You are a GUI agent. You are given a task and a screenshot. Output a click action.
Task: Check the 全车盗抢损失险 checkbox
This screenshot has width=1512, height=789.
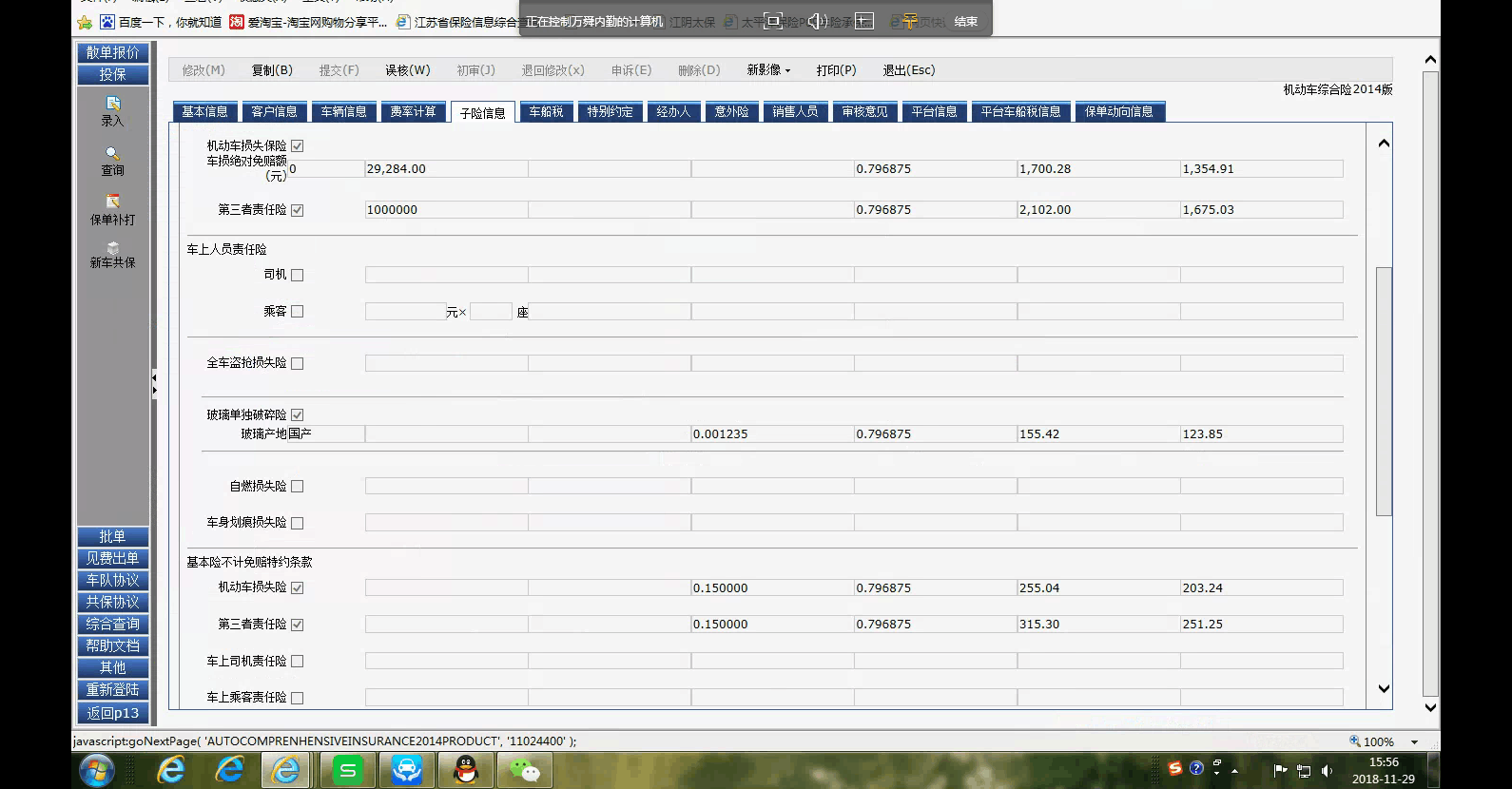[297, 363]
